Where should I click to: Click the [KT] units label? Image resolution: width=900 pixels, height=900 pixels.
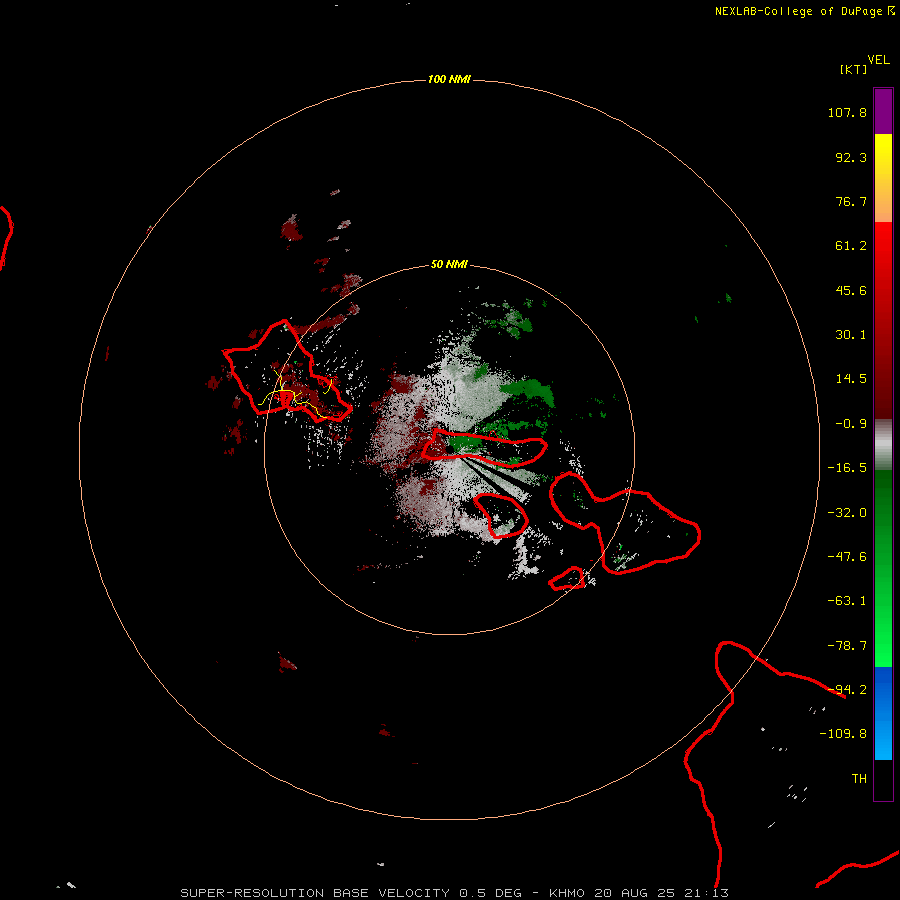[854, 69]
